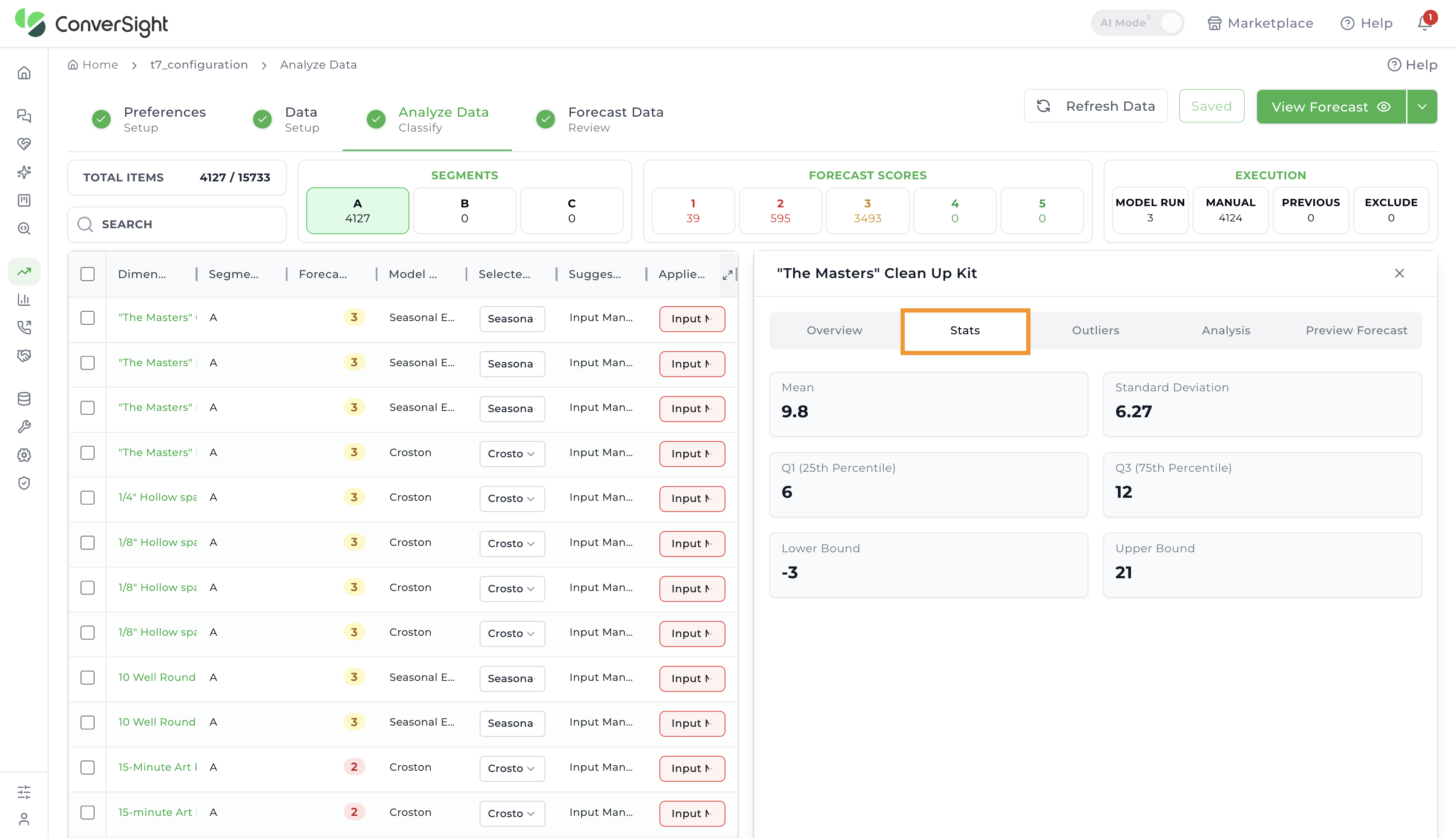Screen dimensions: 1456x838
Task: Click the phone call sidebar icon
Action: [23, 327]
